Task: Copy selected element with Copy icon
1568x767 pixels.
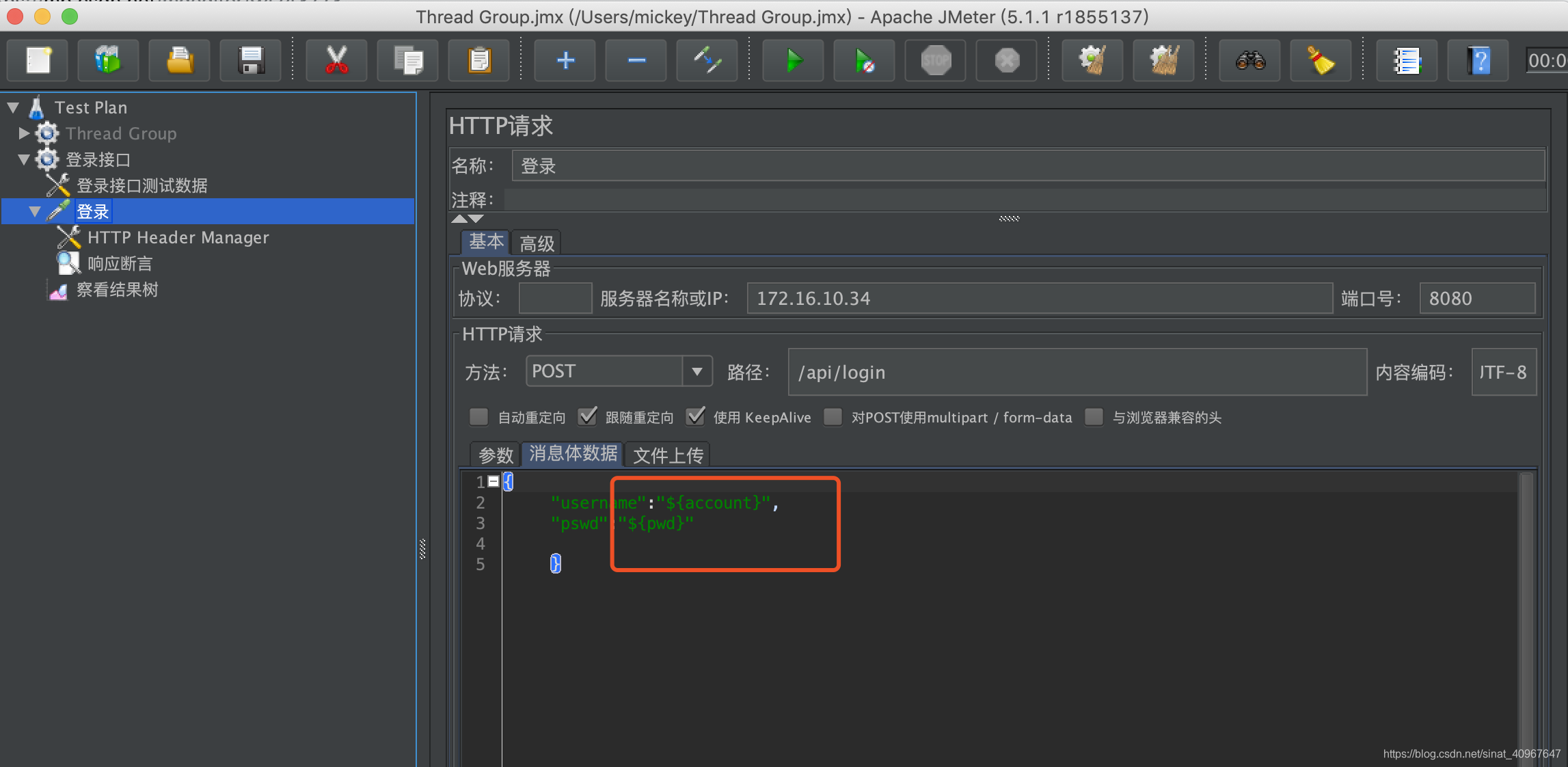Action: click(407, 61)
